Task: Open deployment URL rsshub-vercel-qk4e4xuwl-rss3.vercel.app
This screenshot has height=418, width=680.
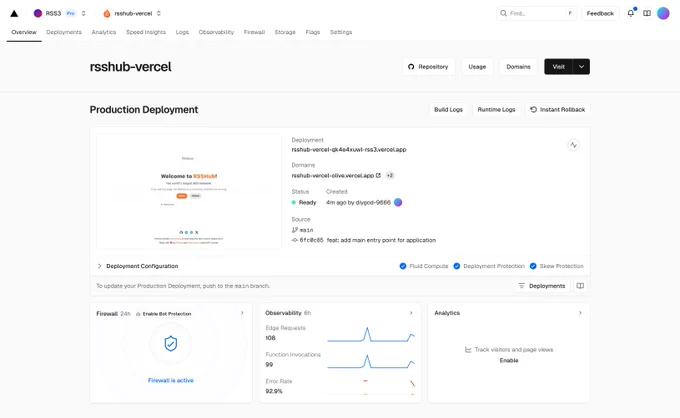Action: click(x=349, y=150)
